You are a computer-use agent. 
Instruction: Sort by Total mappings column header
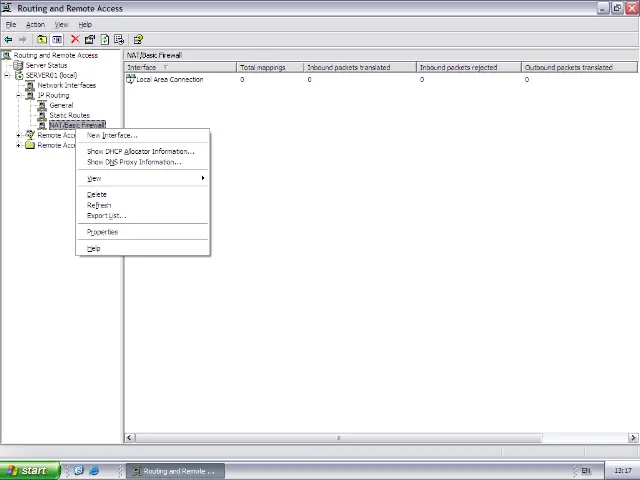[x=270, y=67]
